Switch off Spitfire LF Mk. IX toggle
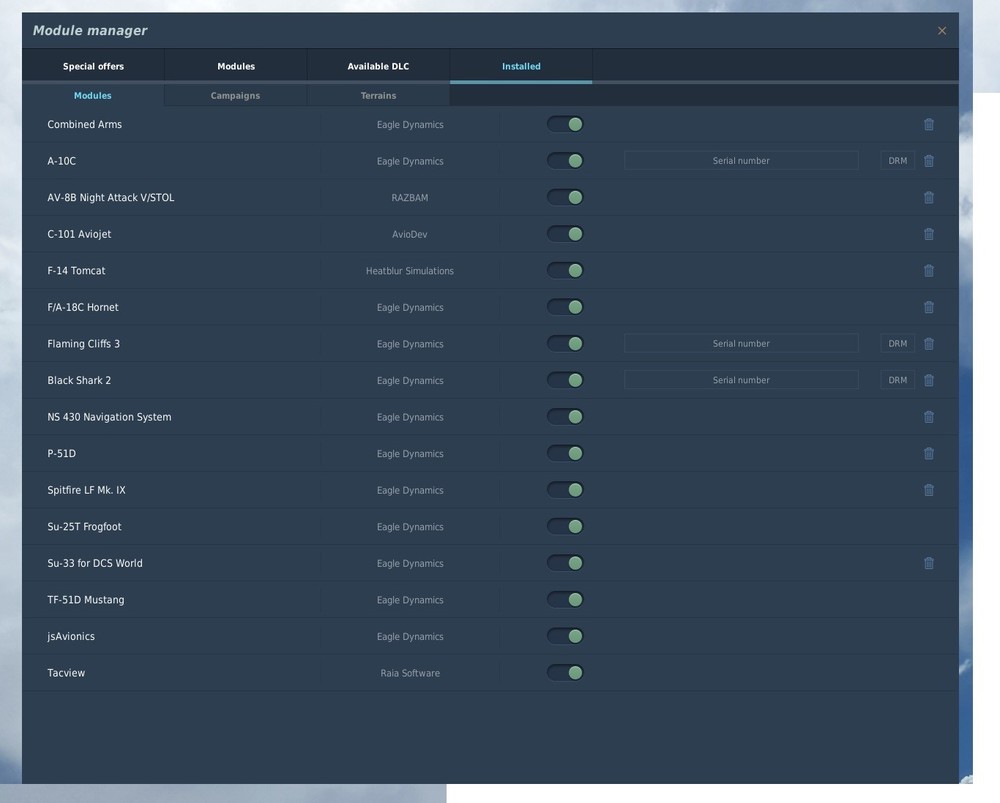1000x803 pixels. [565, 490]
